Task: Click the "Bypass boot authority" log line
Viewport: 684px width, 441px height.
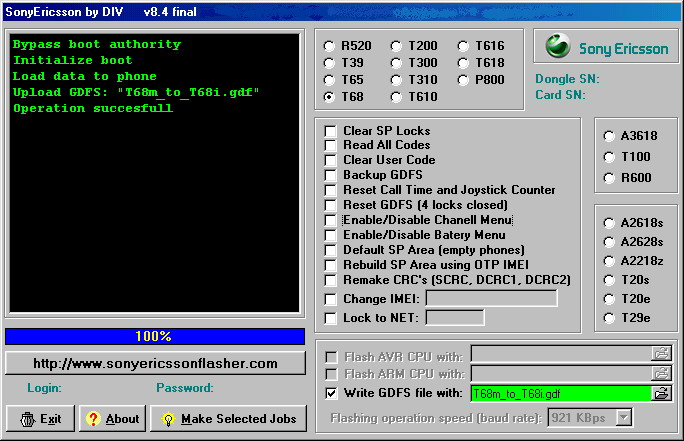Action: [97, 44]
